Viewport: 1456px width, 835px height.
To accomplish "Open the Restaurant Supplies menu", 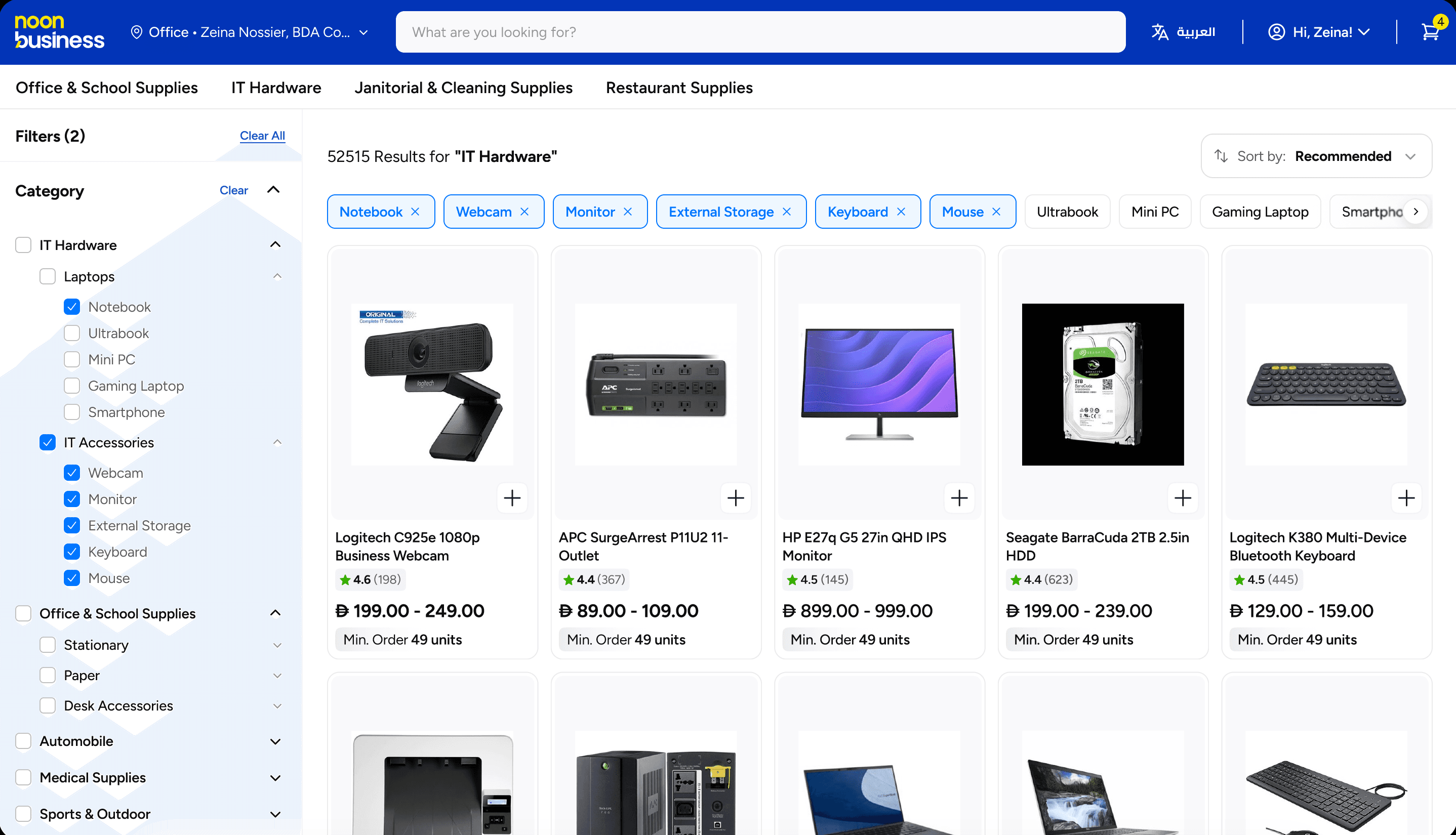I will click(679, 87).
